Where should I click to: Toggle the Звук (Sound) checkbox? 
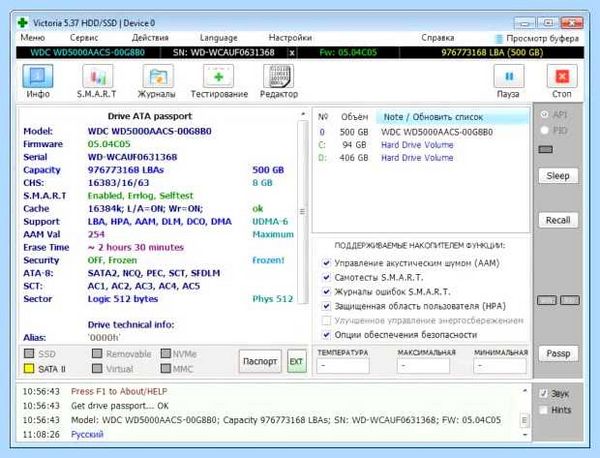[x=543, y=394]
